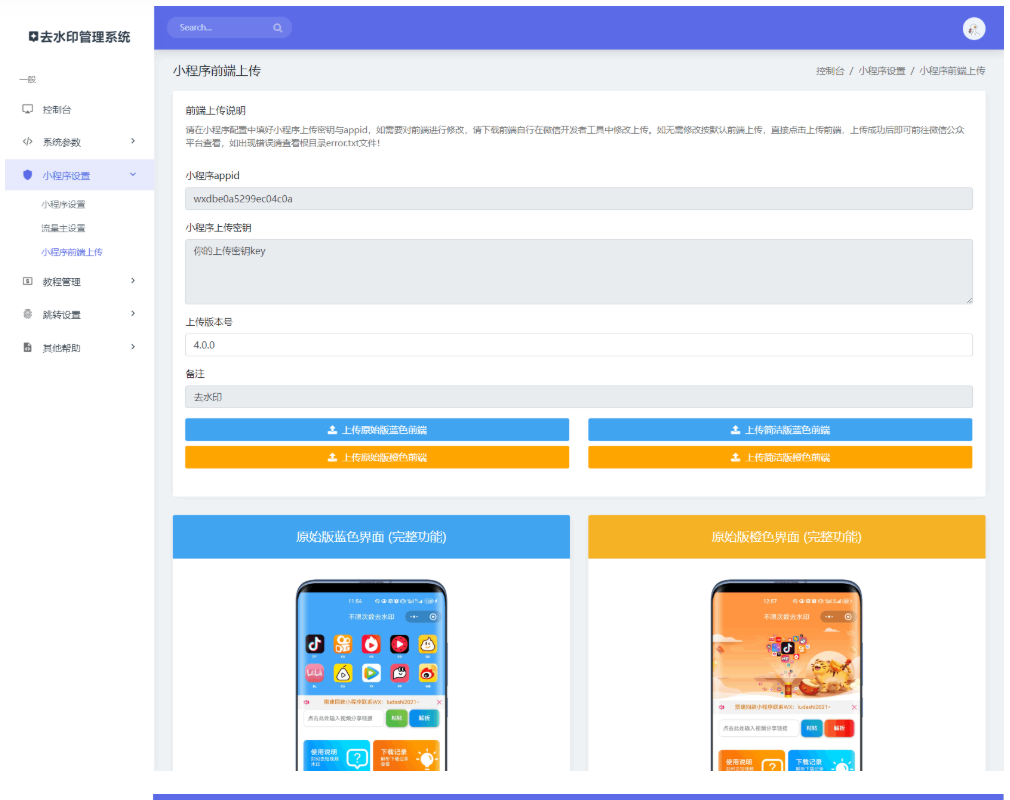
Task: Click the 控制台 monitor icon in sidebar
Action: click(28, 109)
